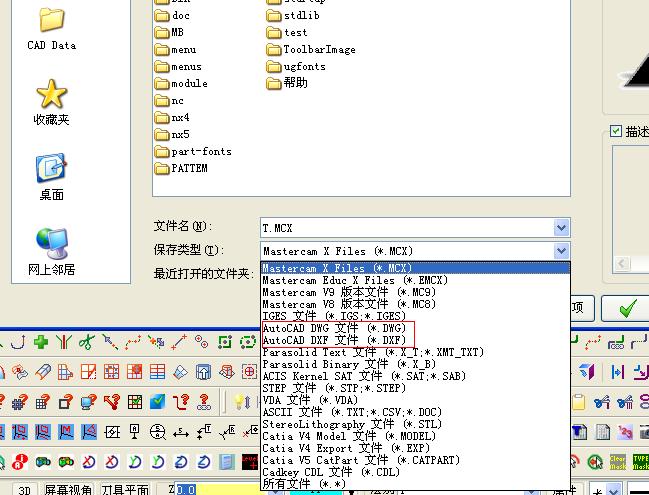Image resolution: width=649 pixels, height=495 pixels.
Task: Open the ToolbarImage folder
Action: click(311, 50)
